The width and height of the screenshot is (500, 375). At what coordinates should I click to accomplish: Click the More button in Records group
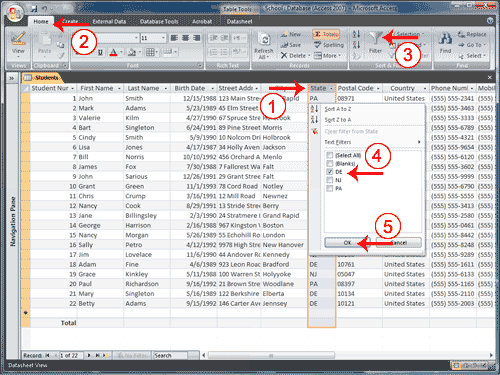[327, 56]
